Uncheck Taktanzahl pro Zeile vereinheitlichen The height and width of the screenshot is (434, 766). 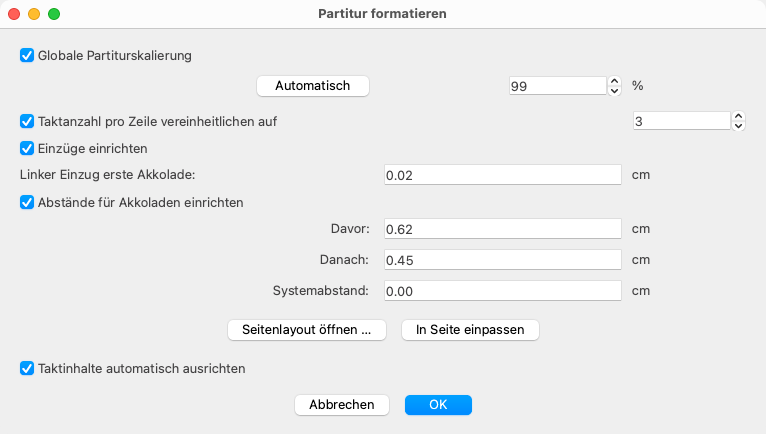tap(27, 122)
